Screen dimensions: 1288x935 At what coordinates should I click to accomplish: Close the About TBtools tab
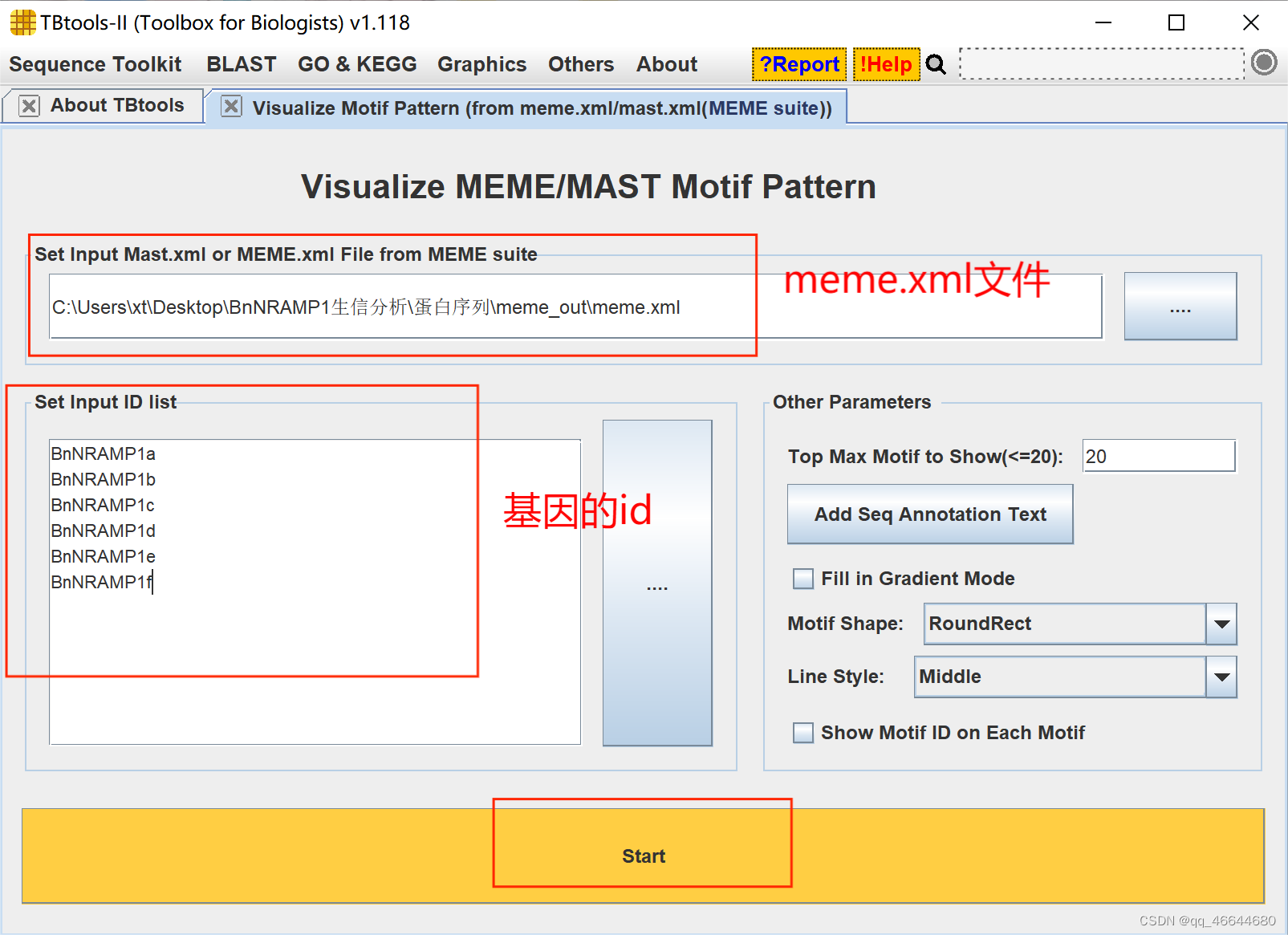[x=29, y=105]
